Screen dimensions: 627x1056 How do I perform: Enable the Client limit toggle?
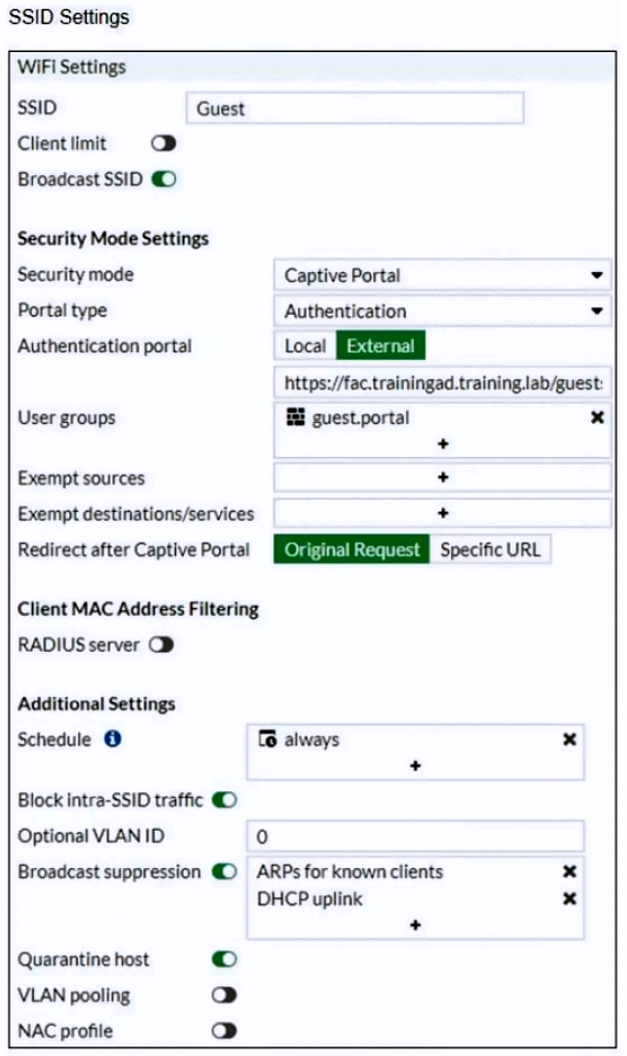point(163,144)
